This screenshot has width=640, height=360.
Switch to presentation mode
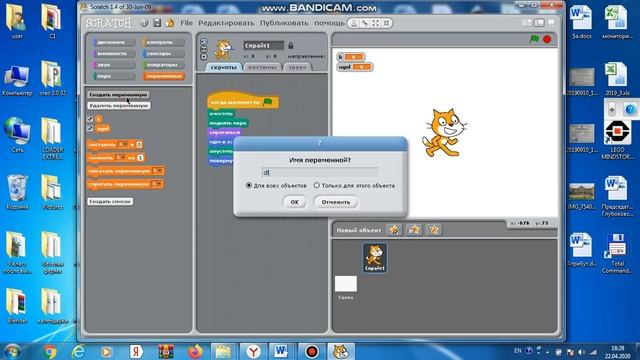551,22
